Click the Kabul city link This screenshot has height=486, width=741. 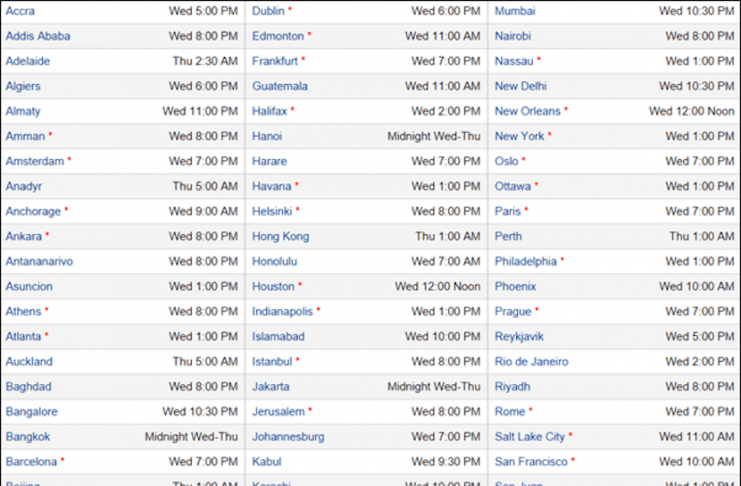point(267,462)
